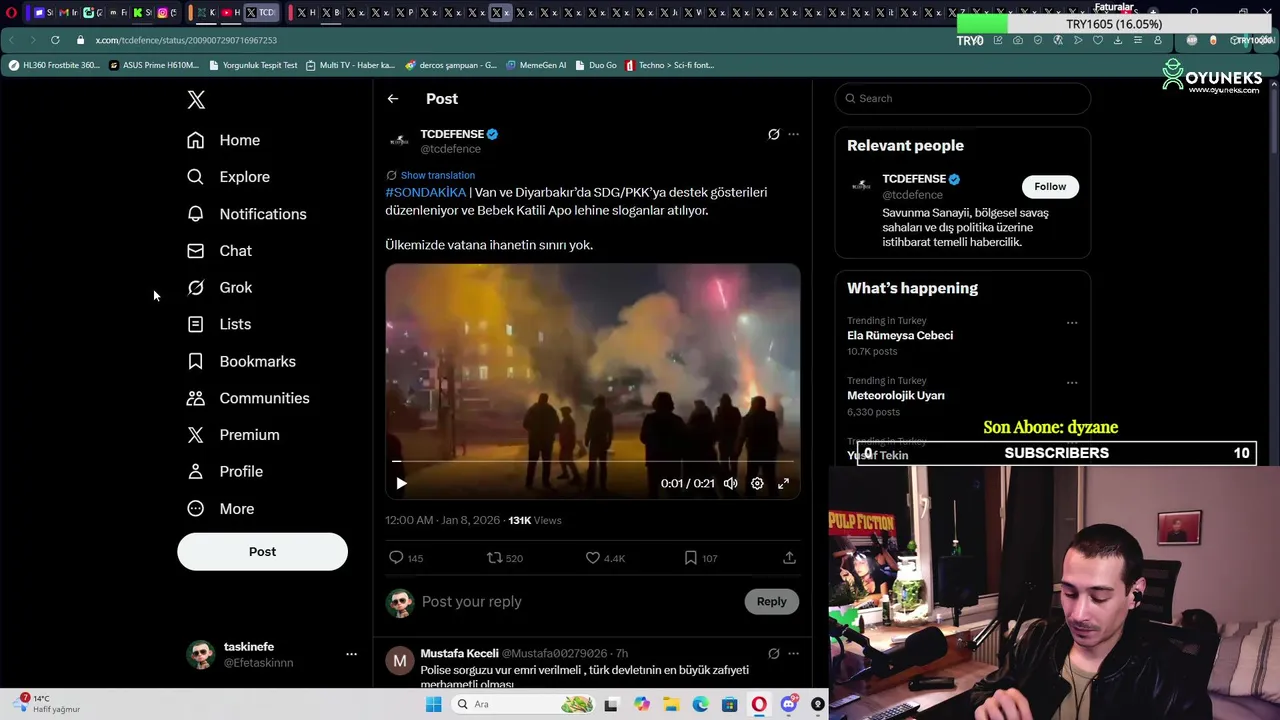
Task: Open Premium from the sidebar
Action: [x=233, y=435]
